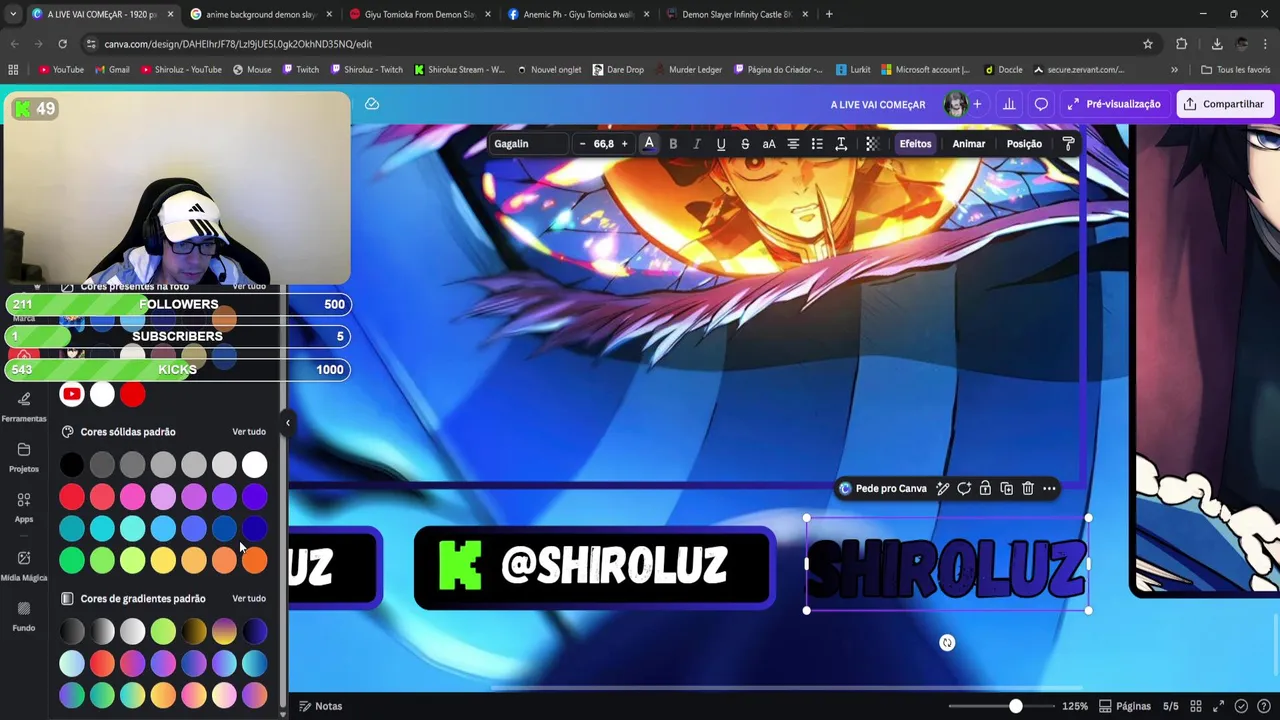This screenshot has width=1280, height=720.
Task: Click the Pede pro Canva assistant button
Action: tap(882, 489)
